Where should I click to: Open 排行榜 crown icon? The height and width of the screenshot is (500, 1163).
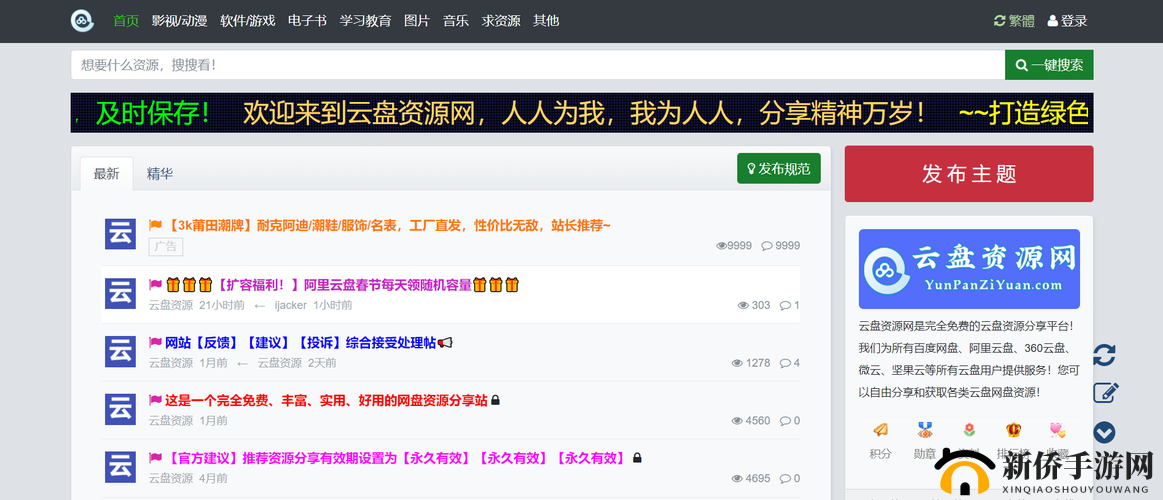tap(1013, 430)
